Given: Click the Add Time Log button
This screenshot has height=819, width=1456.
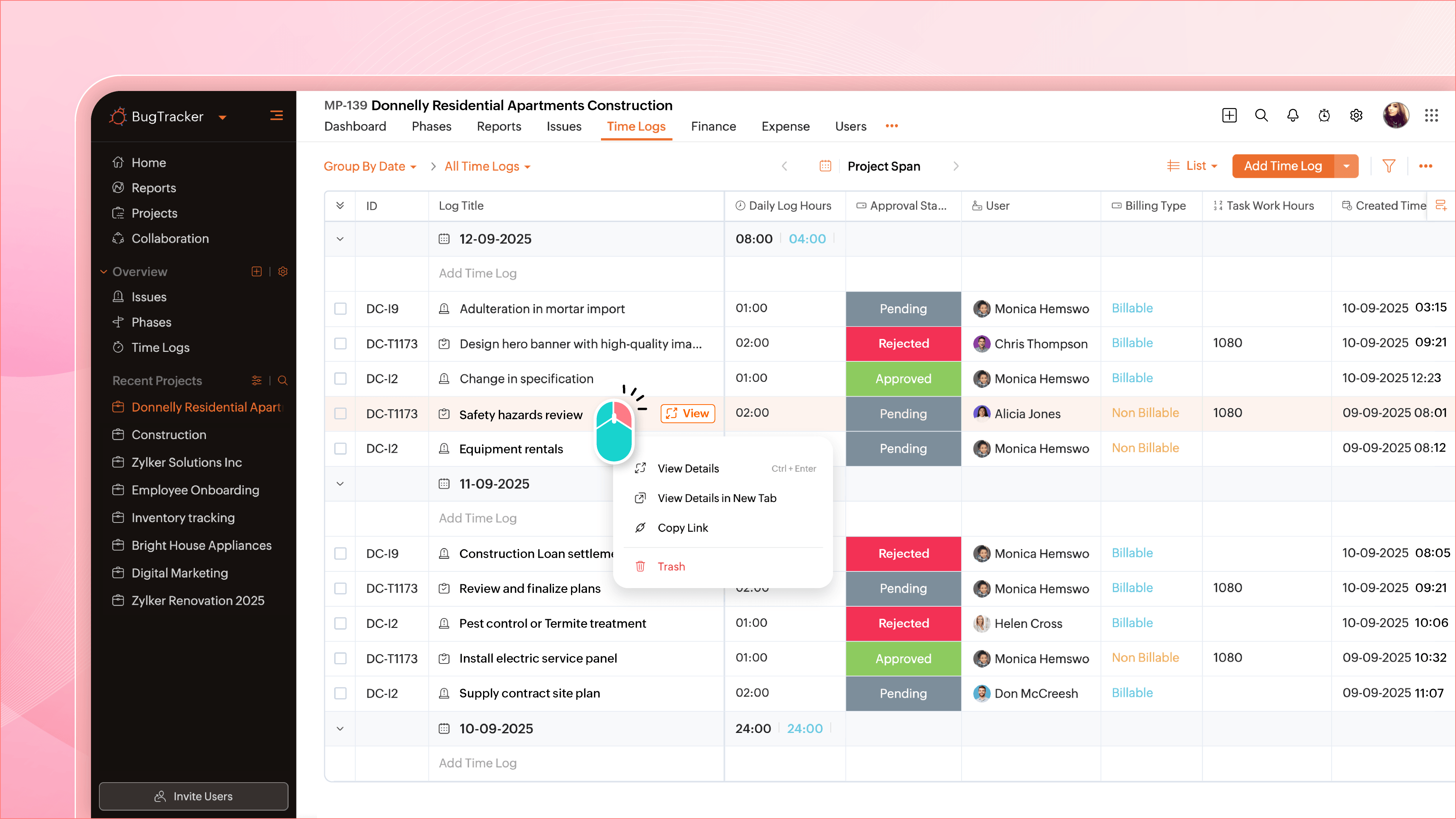Looking at the screenshot, I should 1282,166.
